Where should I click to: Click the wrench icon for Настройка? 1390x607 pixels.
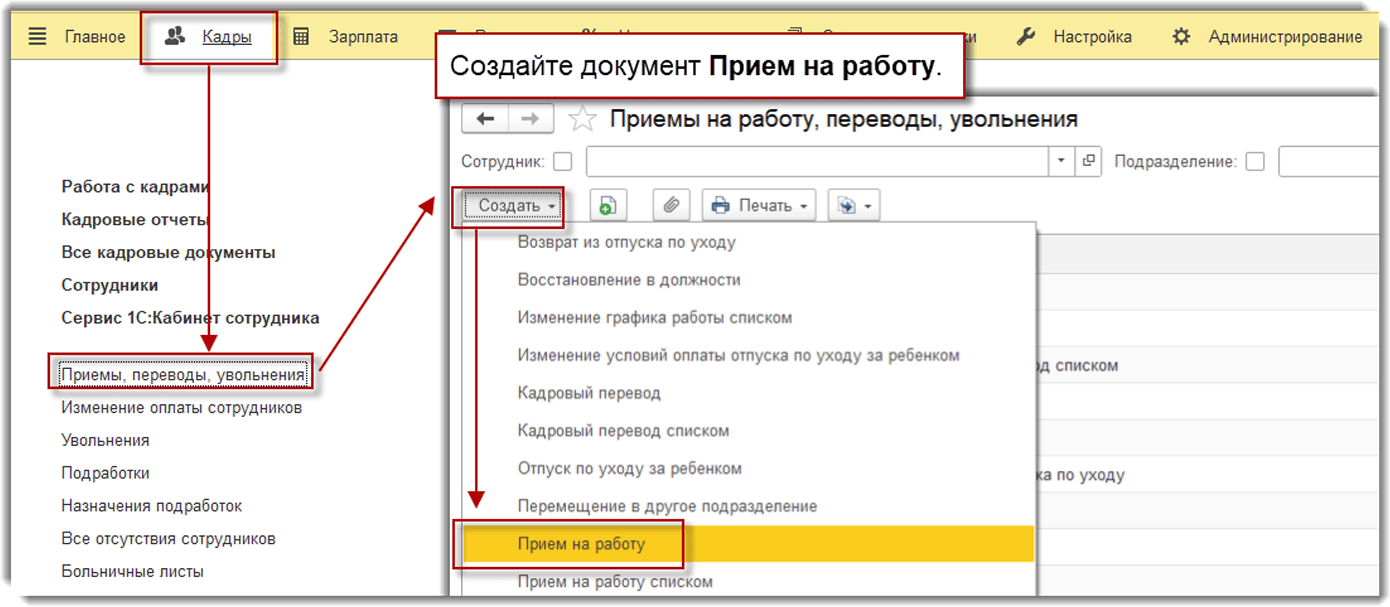[x=1028, y=36]
